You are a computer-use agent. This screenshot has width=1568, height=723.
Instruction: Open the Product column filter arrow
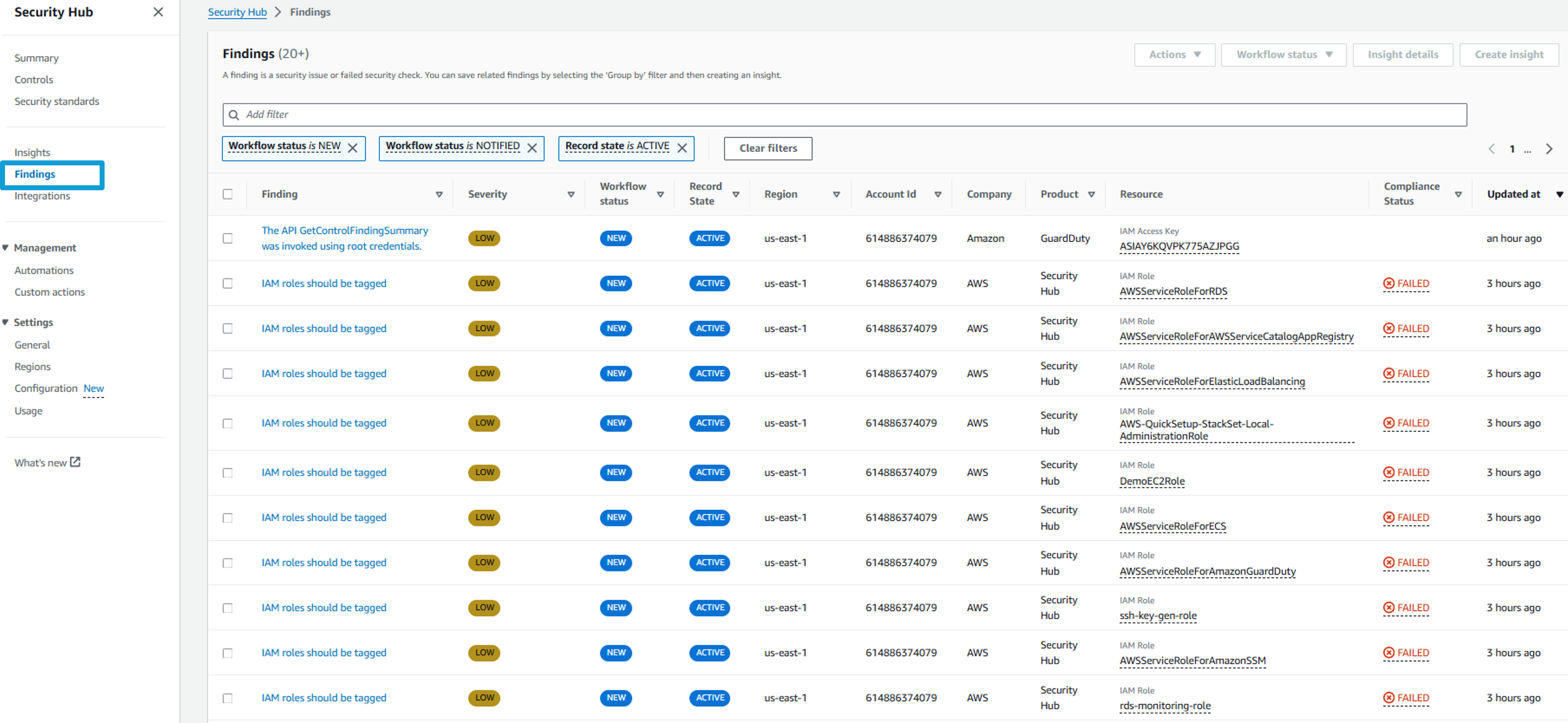click(x=1091, y=194)
